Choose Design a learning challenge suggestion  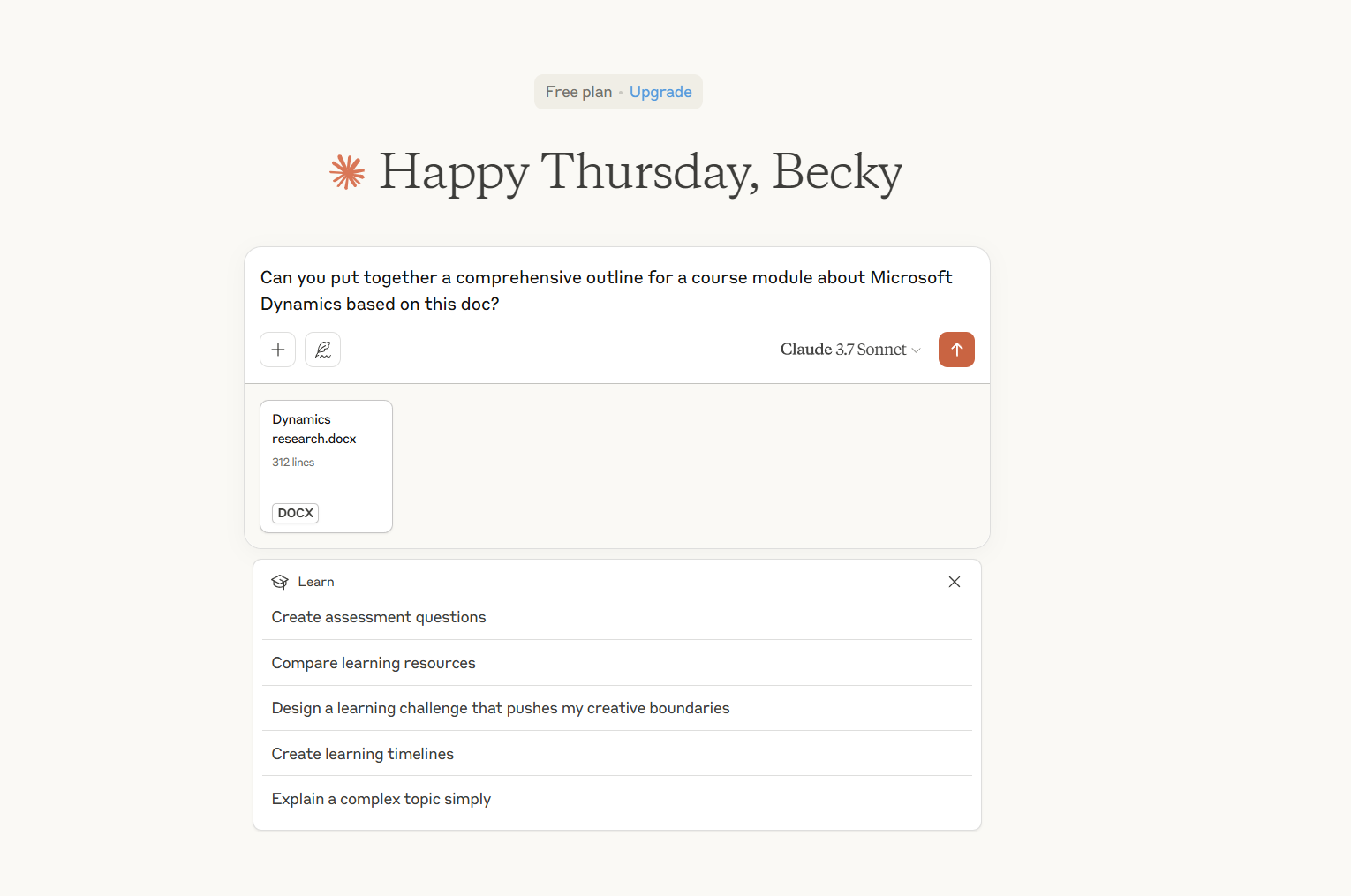(501, 708)
